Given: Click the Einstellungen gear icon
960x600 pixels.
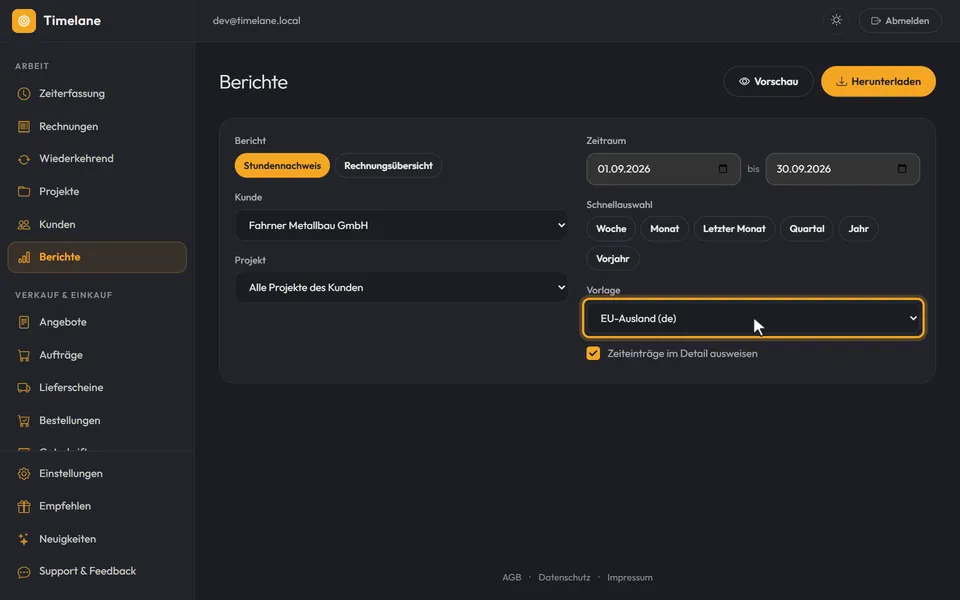Looking at the screenshot, I should tap(24, 474).
